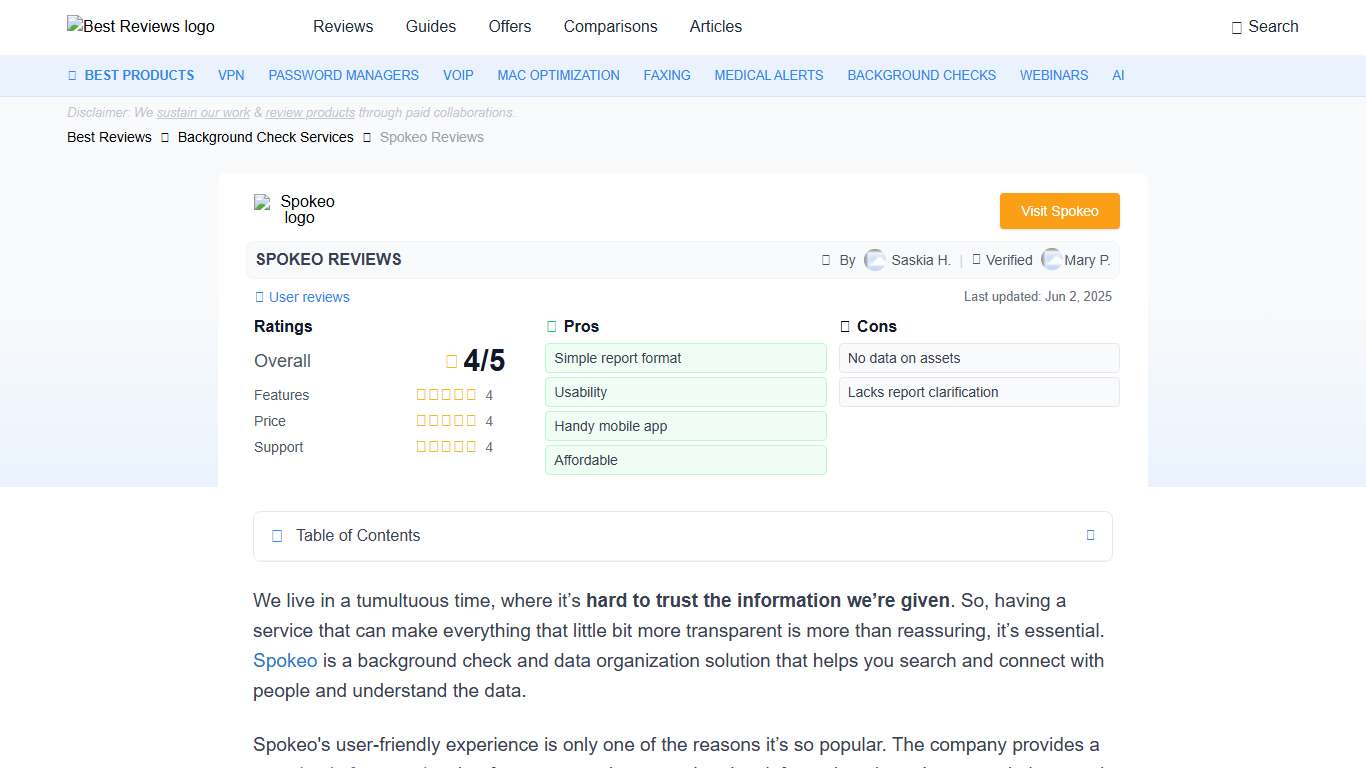Switch to the BACKGROUND CHECKS category
Screen dimensions: 1366x768
pyautogui.click(x=921, y=75)
